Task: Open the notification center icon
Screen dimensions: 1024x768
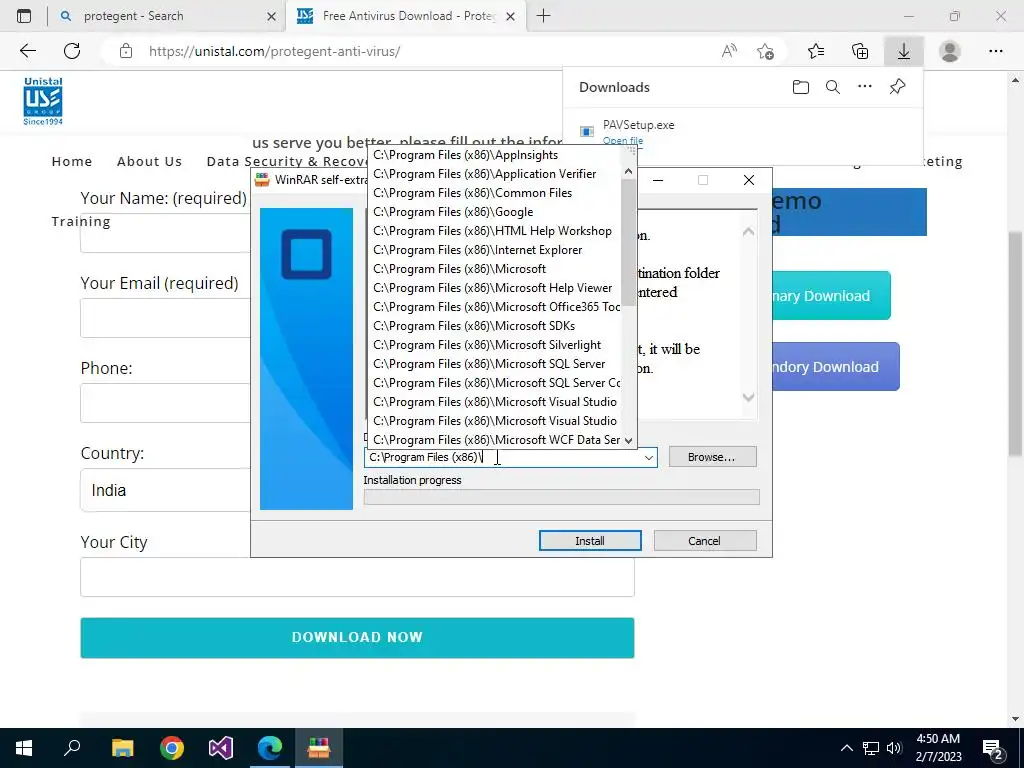Action: point(992,748)
